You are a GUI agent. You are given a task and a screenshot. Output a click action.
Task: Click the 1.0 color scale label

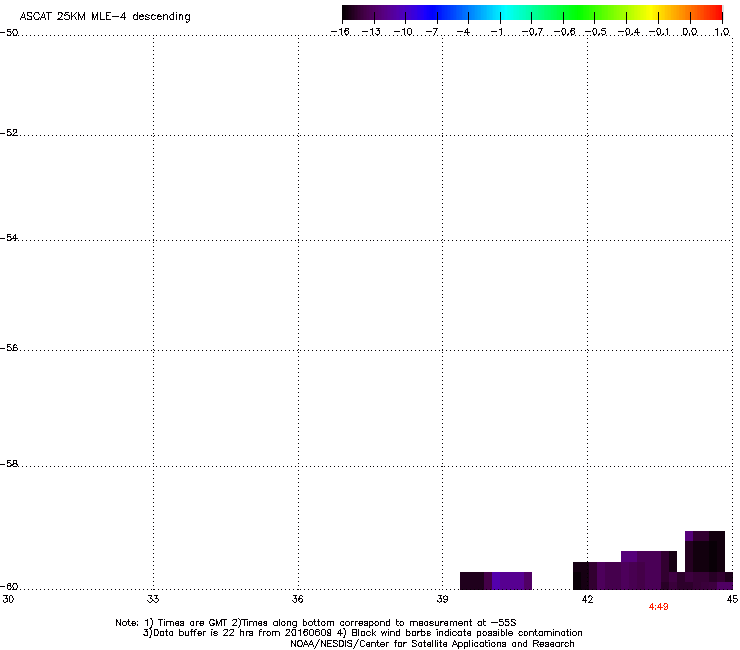click(722, 32)
